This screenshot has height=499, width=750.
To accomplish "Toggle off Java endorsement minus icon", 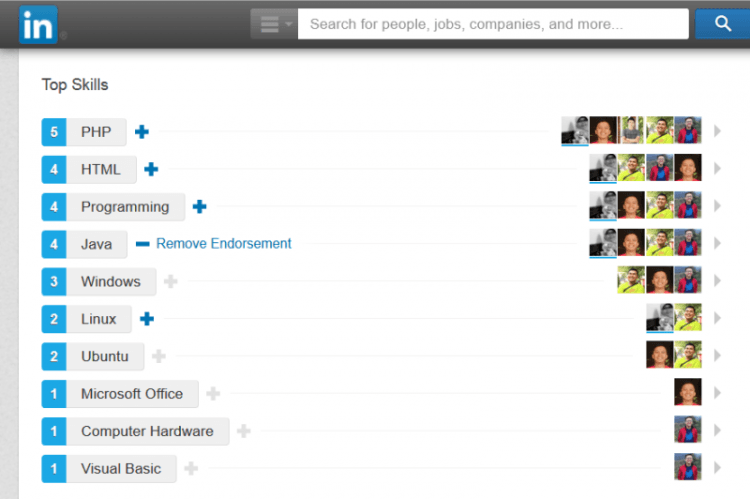I will click(143, 244).
